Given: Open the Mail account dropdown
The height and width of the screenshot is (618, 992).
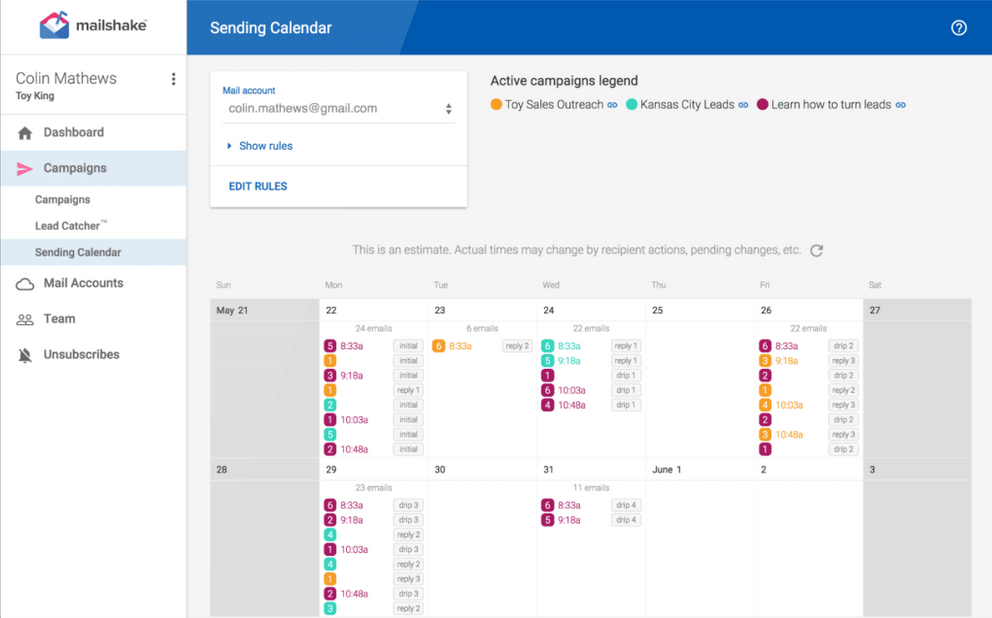Looking at the screenshot, I should (x=338, y=109).
